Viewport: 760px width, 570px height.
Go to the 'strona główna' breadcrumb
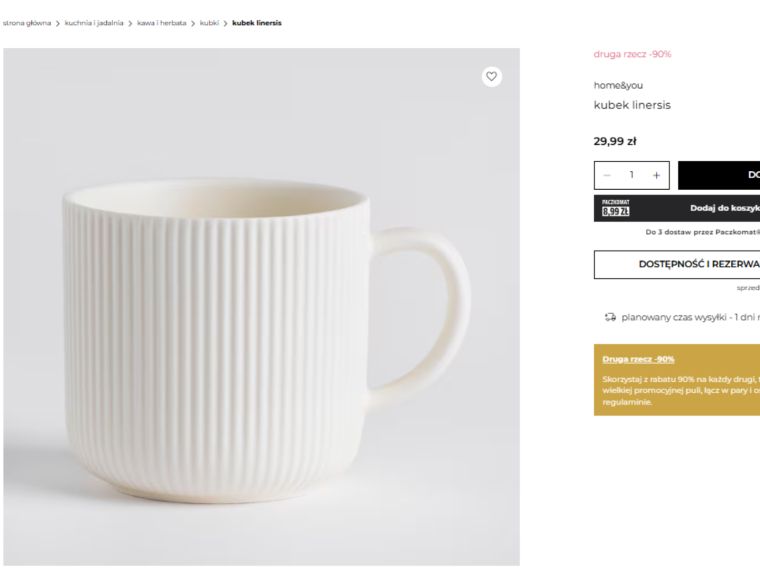click(x=26, y=23)
